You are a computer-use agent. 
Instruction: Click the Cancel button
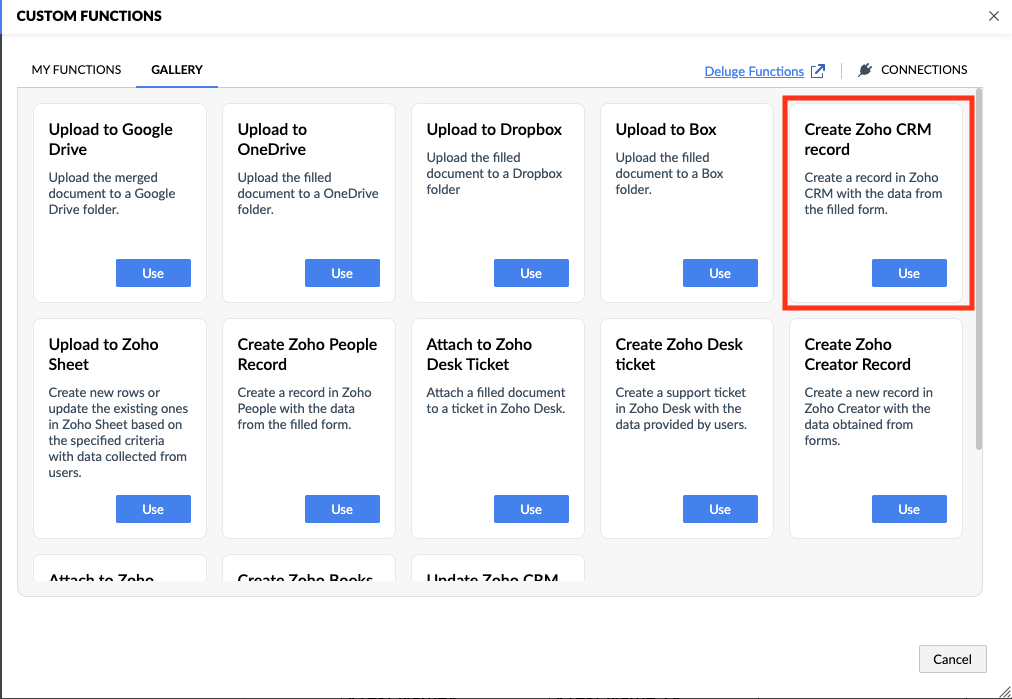coord(952,659)
